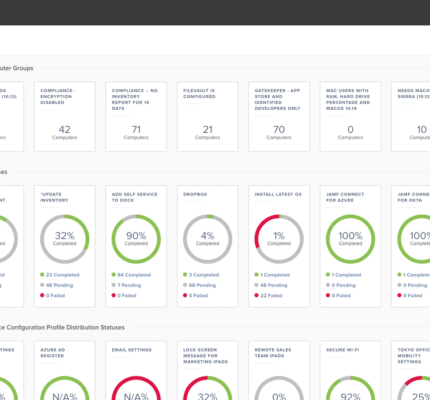Open the *Update Inventory policy title

tap(54, 197)
